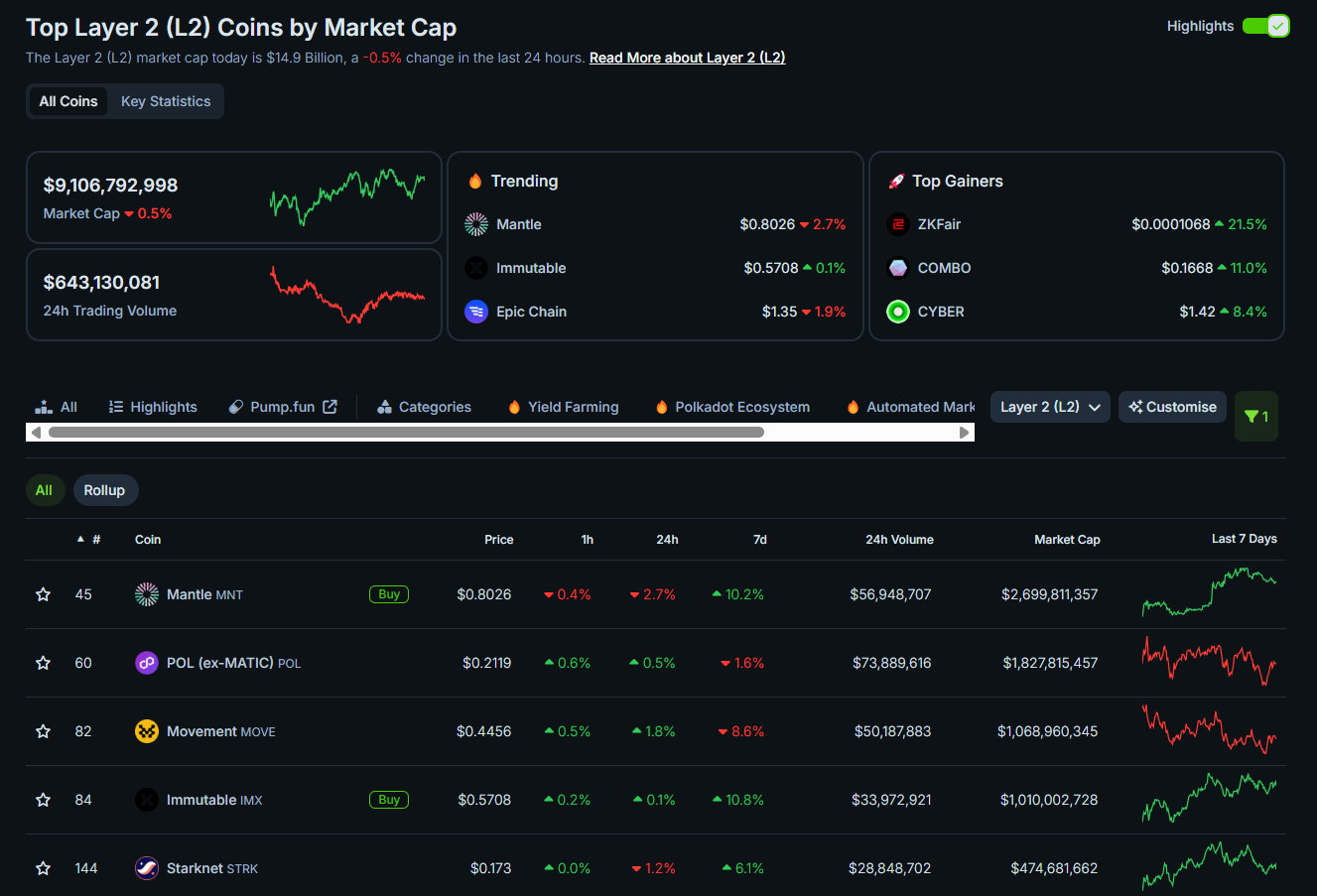Click Starknet STRK coin name
Screen dimensions: 1317x896
212,868
